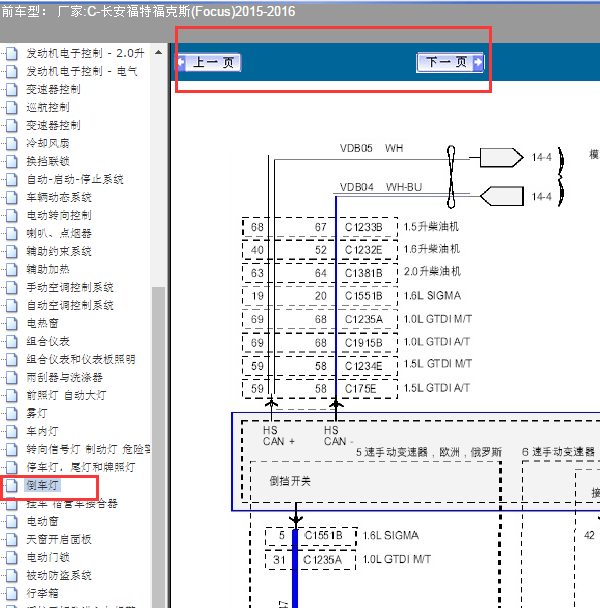Click document icon beside 组合仪表和仪表板照明
This screenshot has height=608, width=600.
click(x=12, y=359)
